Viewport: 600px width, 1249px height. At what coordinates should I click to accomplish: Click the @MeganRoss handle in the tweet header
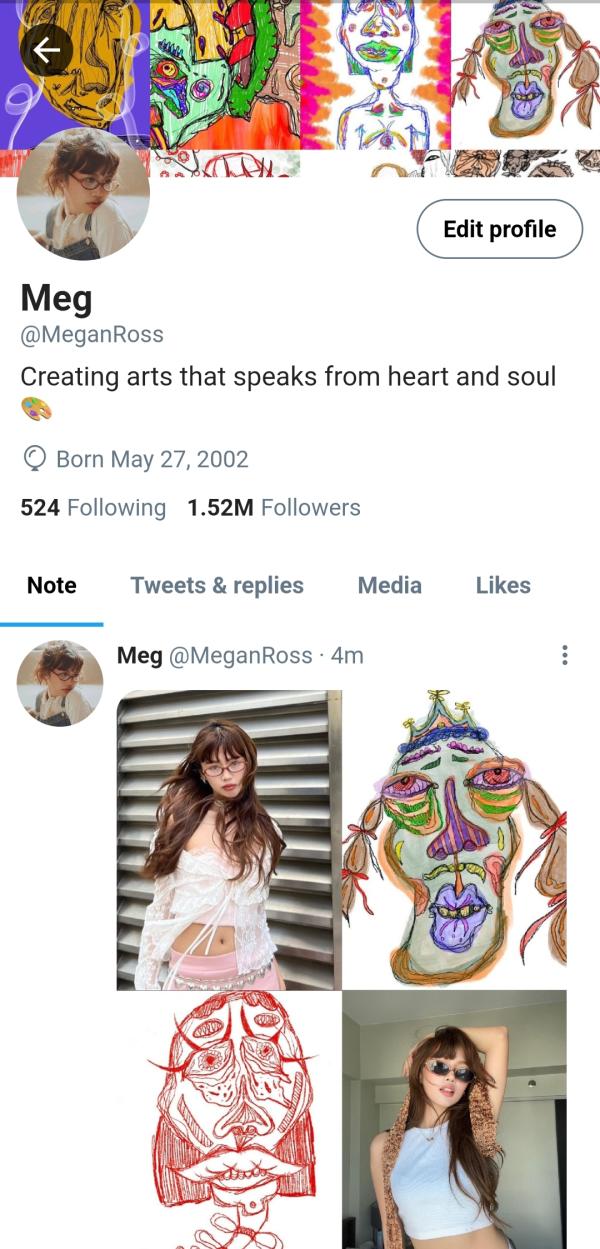(x=240, y=656)
